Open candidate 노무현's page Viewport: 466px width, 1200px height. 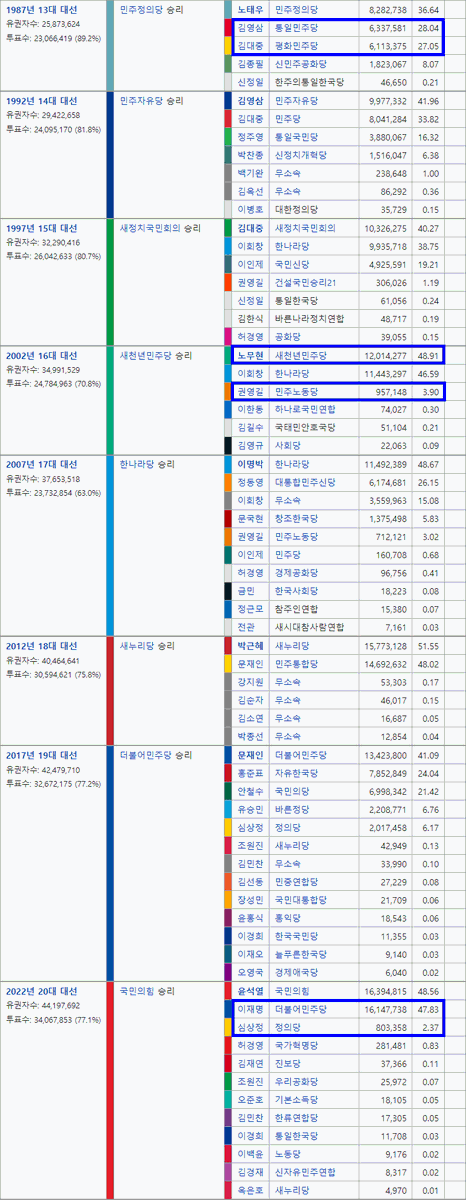[252, 355]
